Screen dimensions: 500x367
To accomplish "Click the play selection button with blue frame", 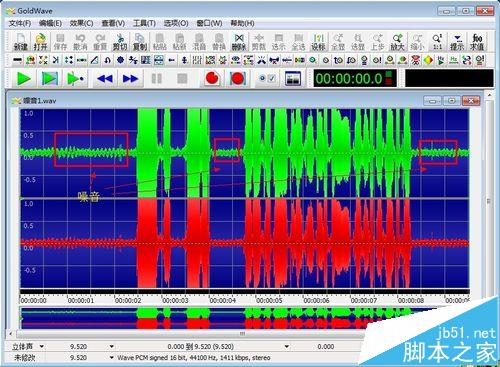I will 49,79.
